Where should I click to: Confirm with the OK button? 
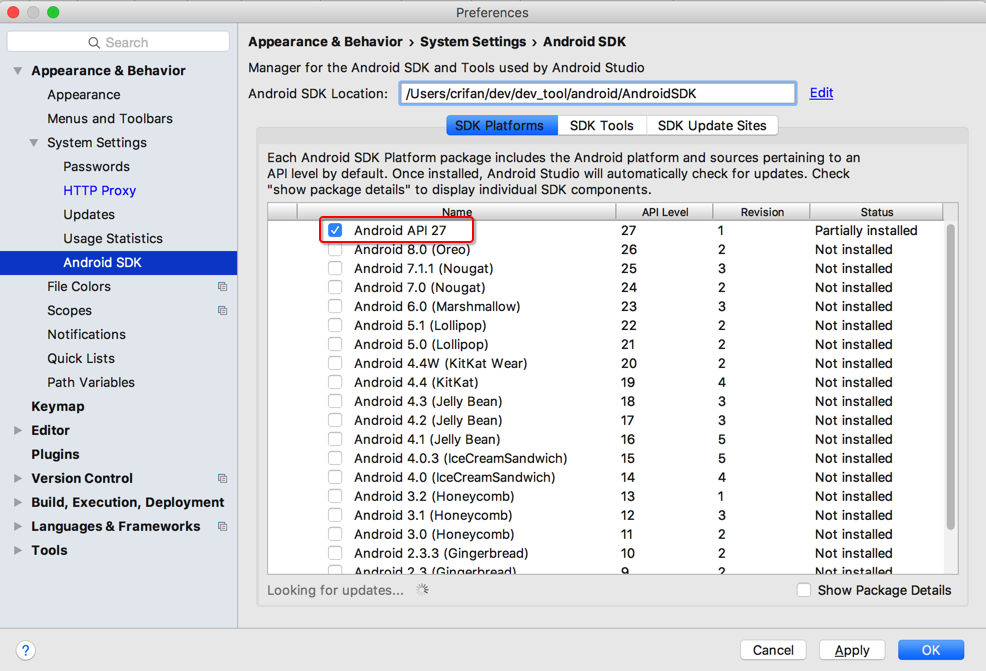point(931,650)
